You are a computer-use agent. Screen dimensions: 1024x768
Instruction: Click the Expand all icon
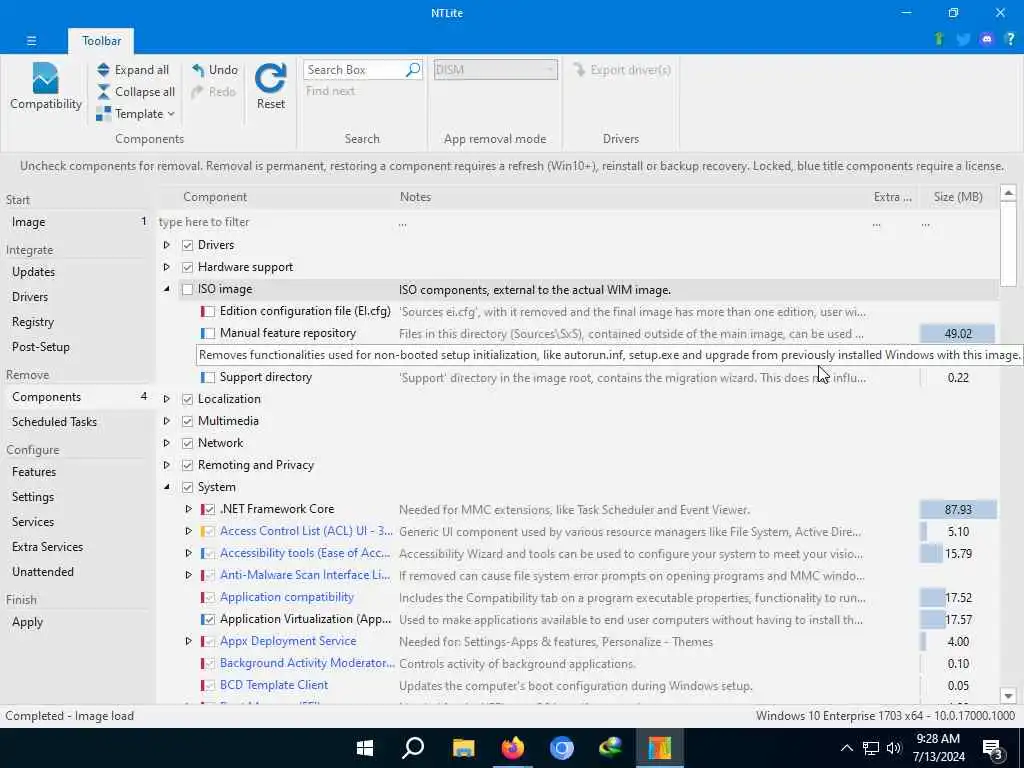click(x=103, y=69)
